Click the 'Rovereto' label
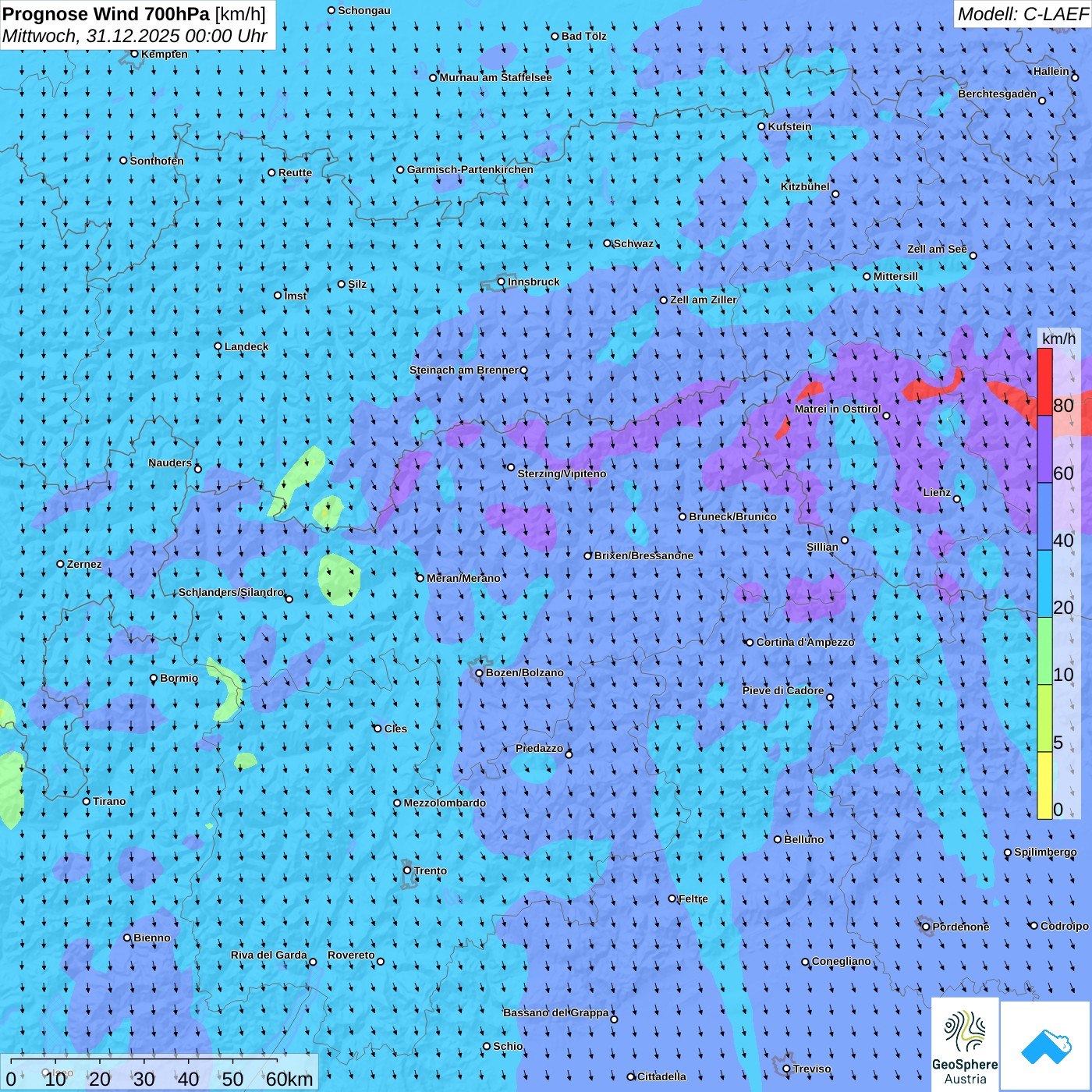Viewport: 1092px width, 1092px height. 351,955
